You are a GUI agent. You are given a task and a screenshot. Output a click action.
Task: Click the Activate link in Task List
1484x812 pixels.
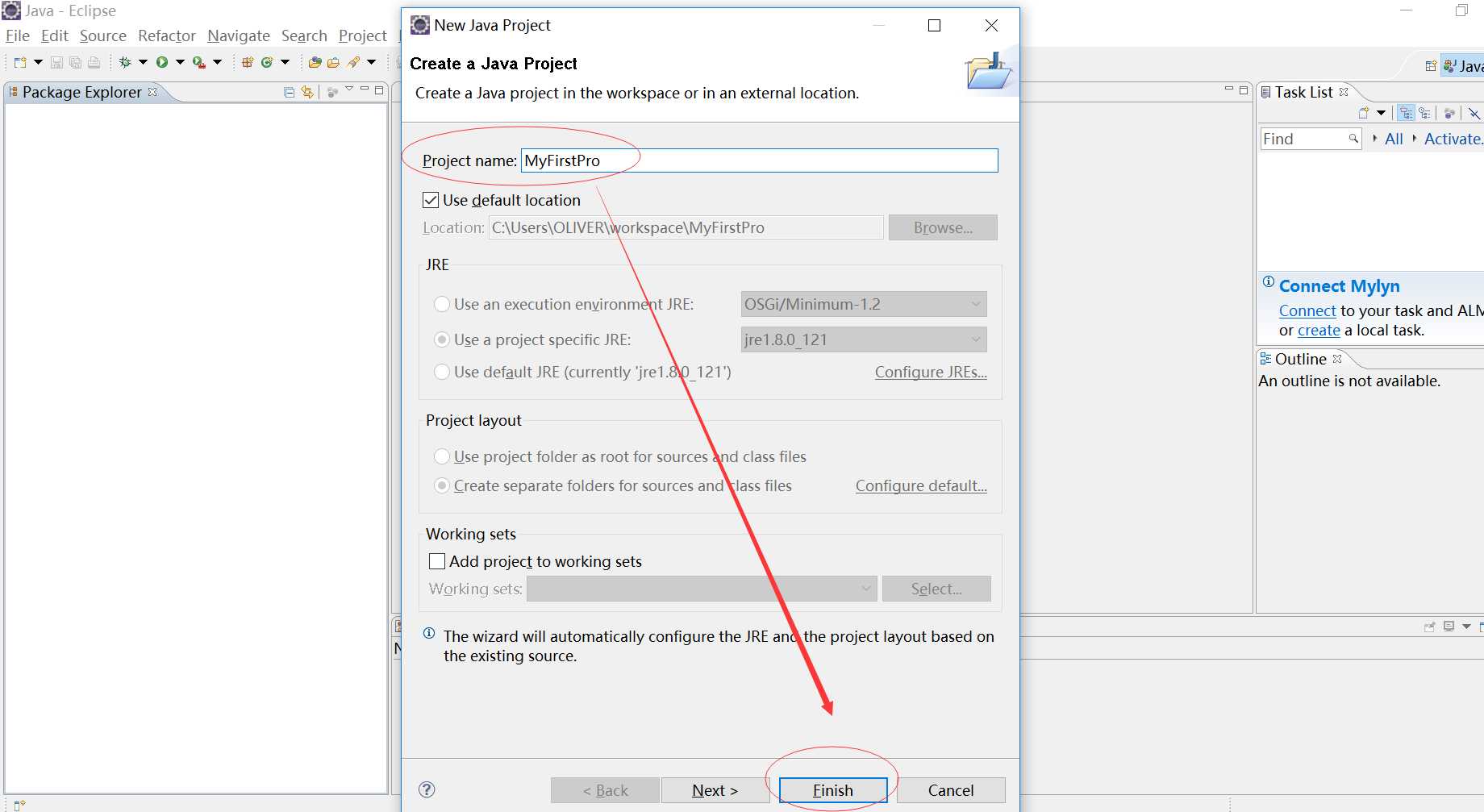1453,139
